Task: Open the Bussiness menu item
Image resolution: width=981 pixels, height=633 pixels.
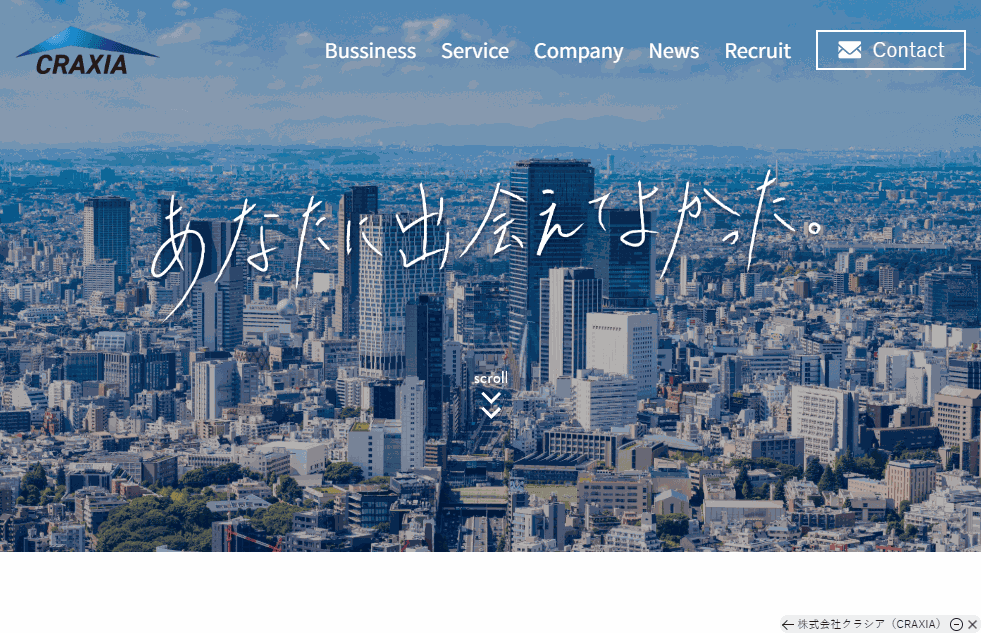Action: (370, 51)
